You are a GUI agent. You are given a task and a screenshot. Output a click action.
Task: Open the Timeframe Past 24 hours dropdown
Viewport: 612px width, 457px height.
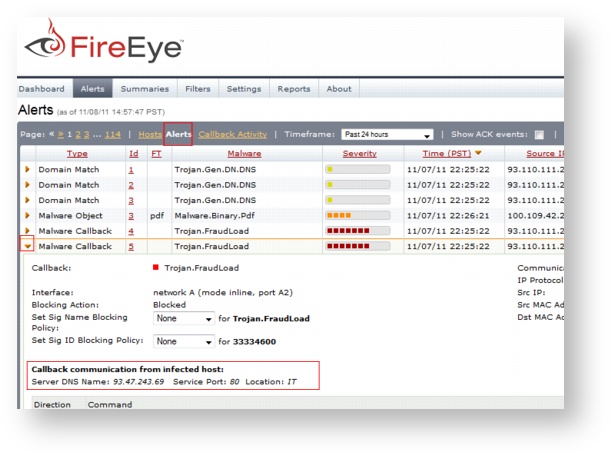387,134
